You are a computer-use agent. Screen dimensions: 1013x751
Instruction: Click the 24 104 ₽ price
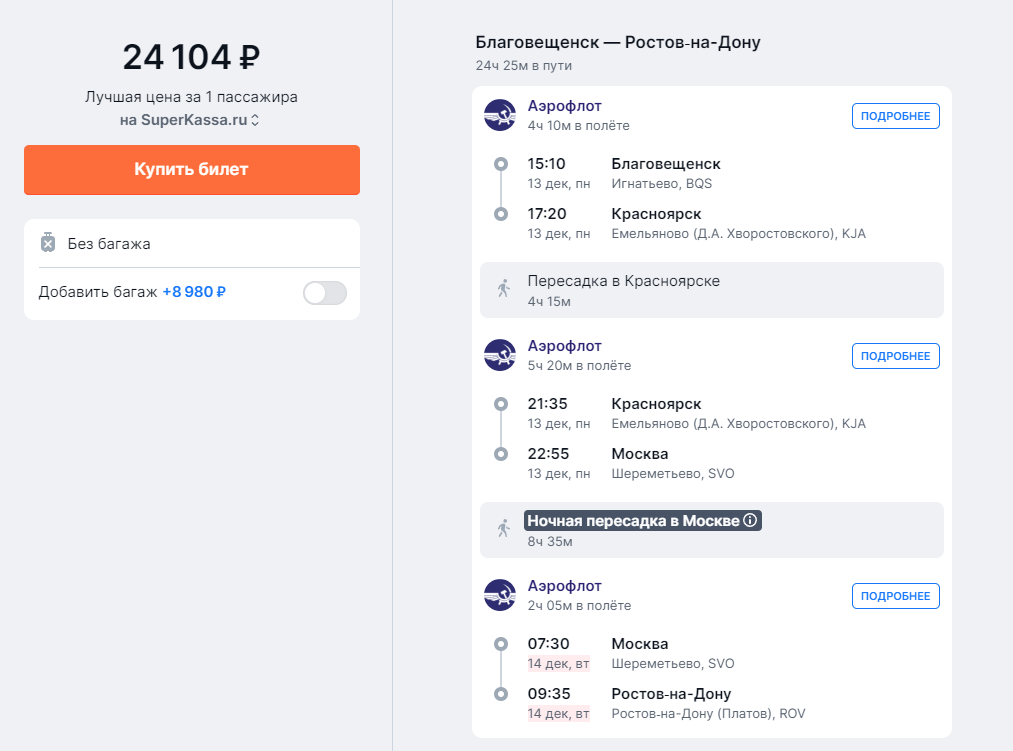coord(191,57)
